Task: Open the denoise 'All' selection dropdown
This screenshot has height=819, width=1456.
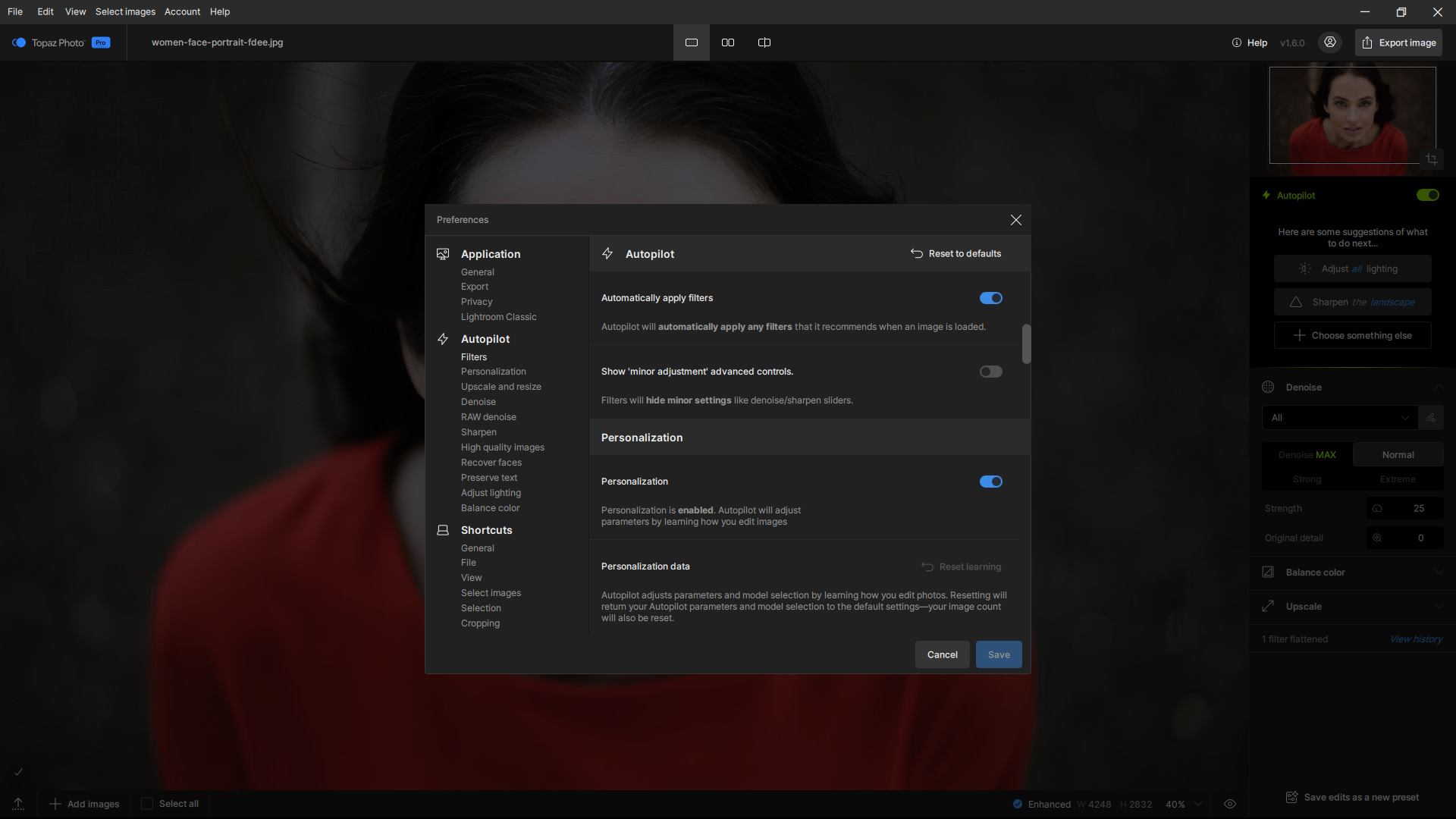Action: (1340, 418)
